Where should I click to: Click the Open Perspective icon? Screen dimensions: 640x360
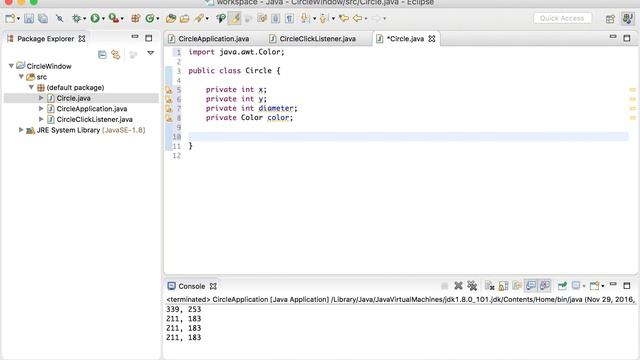[x=610, y=19]
